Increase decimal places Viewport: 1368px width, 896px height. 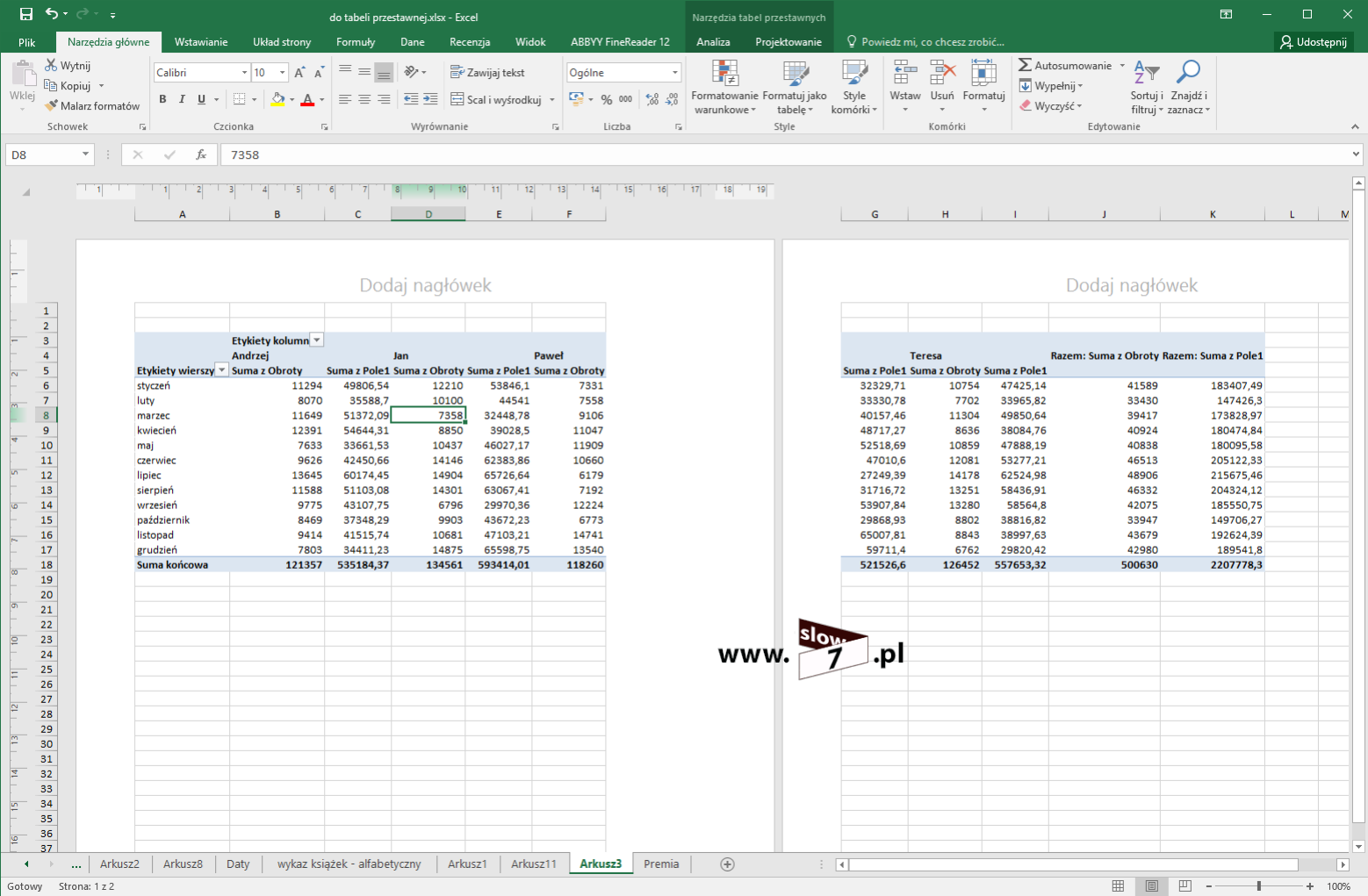coord(652,99)
